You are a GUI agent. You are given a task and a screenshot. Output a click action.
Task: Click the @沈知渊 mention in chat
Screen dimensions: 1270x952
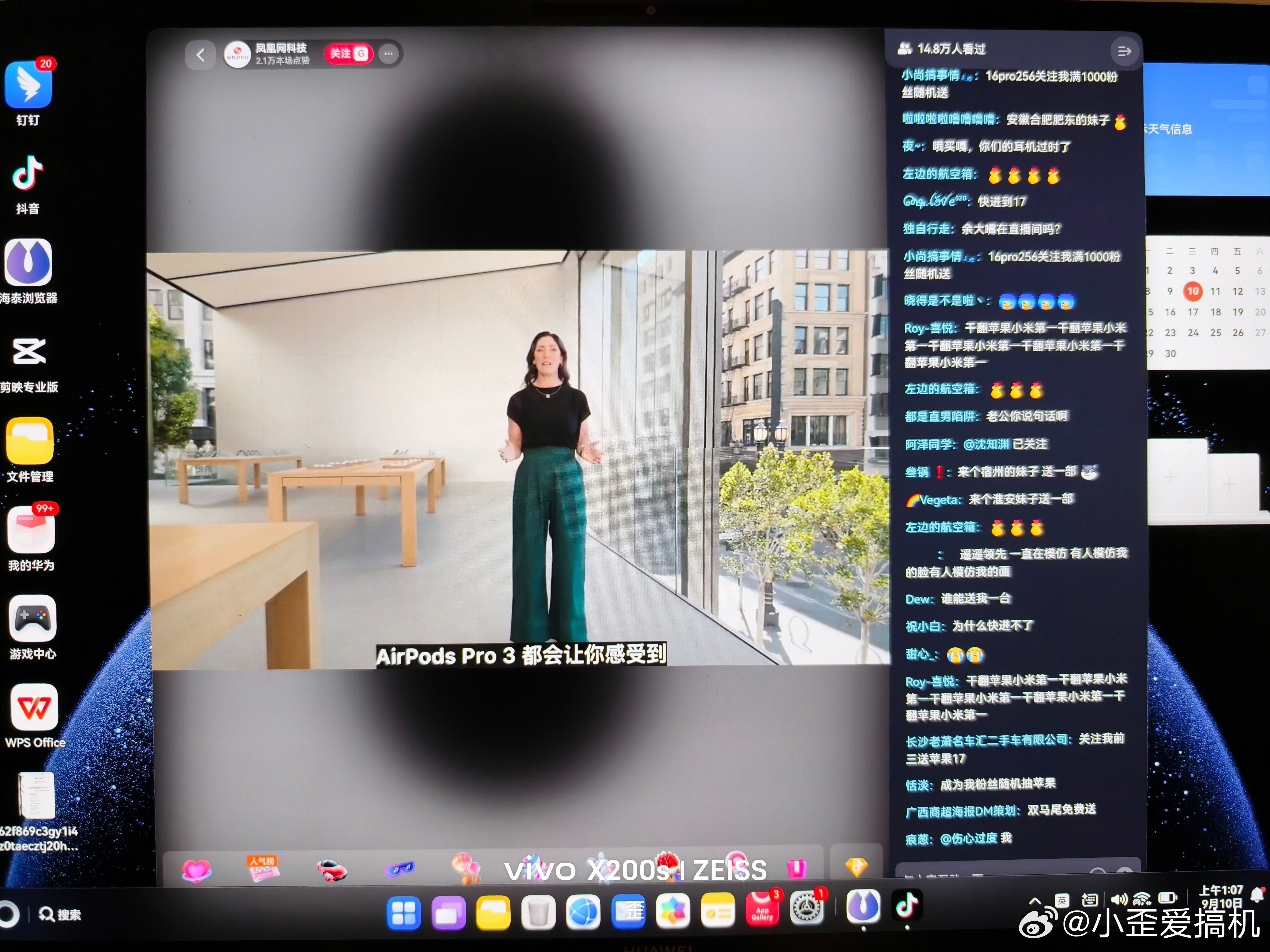[x=986, y=444]
